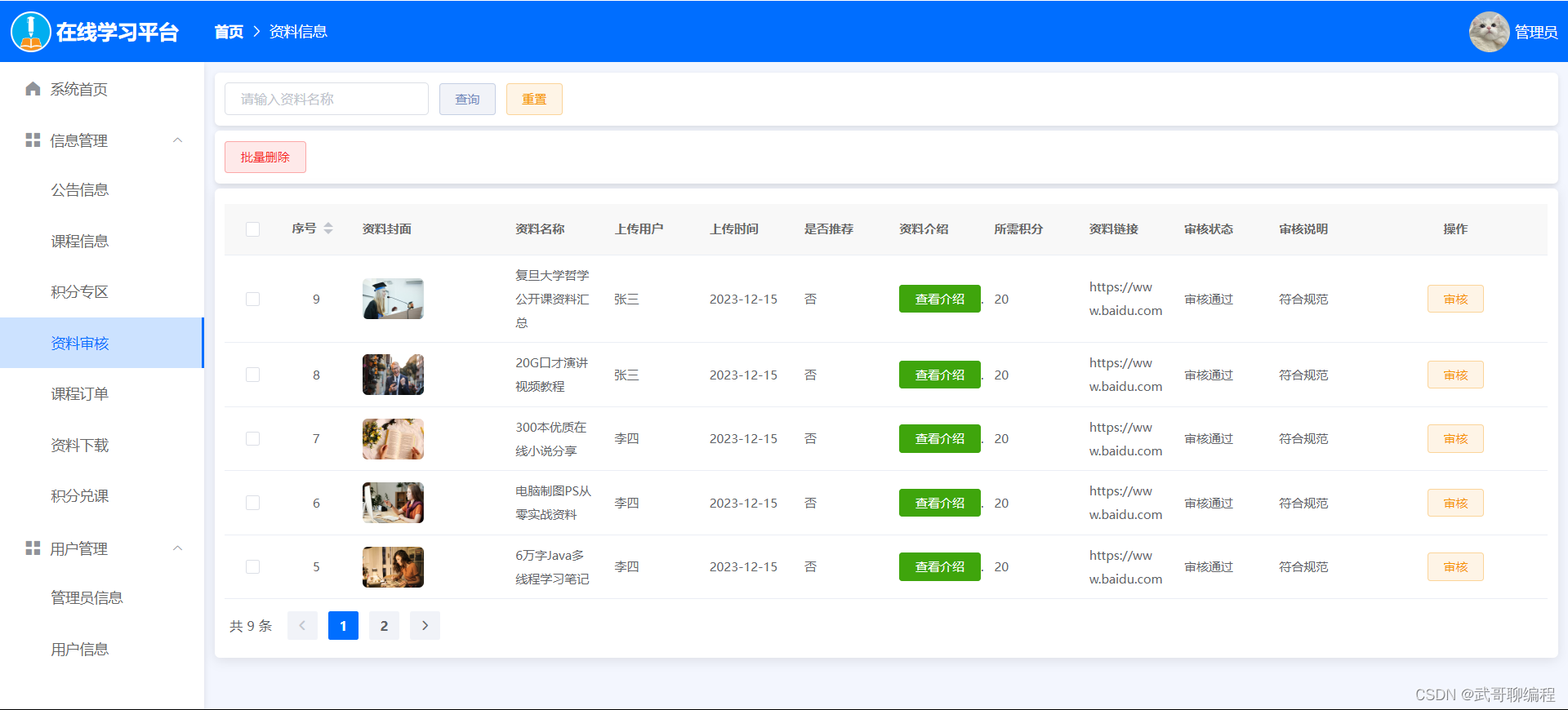The image size is (1568, 710).
Task: Open 管理员信息 menu item
Action: (102, 598)
